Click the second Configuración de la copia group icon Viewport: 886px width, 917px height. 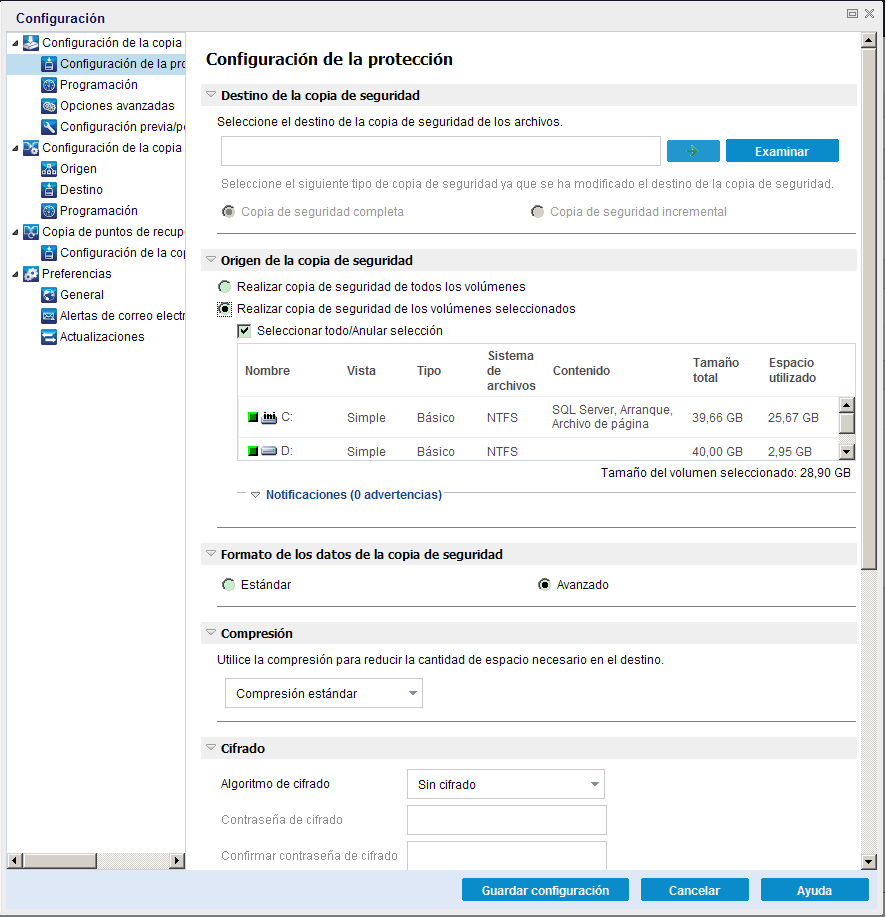(30, 148)
